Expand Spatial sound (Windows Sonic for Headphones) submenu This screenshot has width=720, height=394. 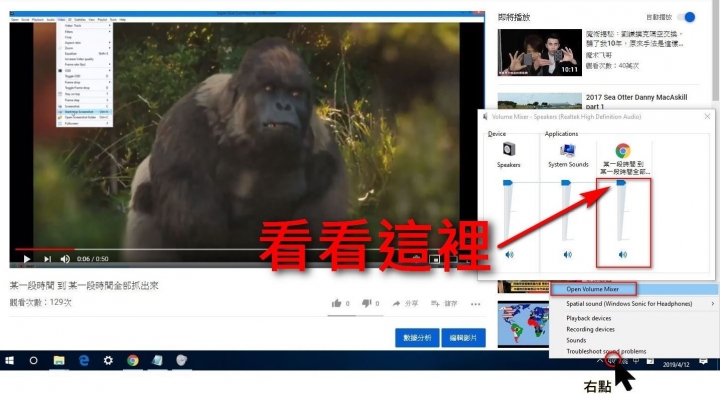[634, 304]
